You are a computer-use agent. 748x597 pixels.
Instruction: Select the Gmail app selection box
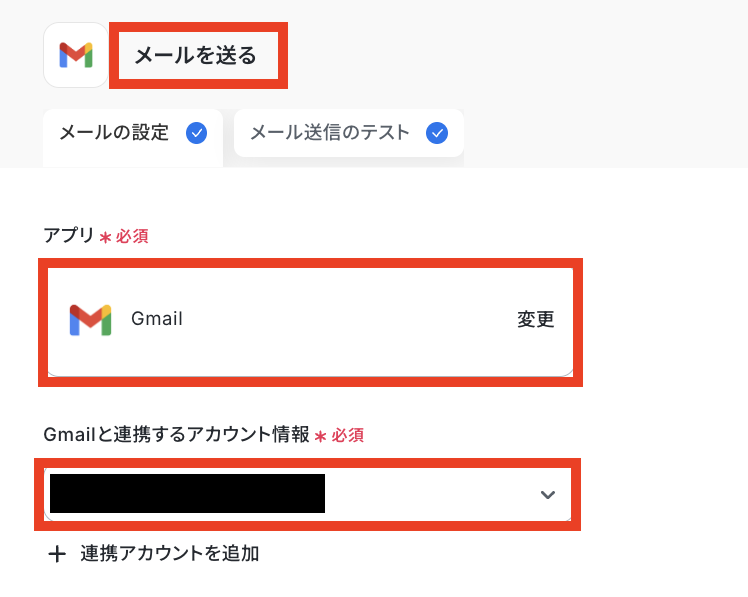click(x=310, y=322)
